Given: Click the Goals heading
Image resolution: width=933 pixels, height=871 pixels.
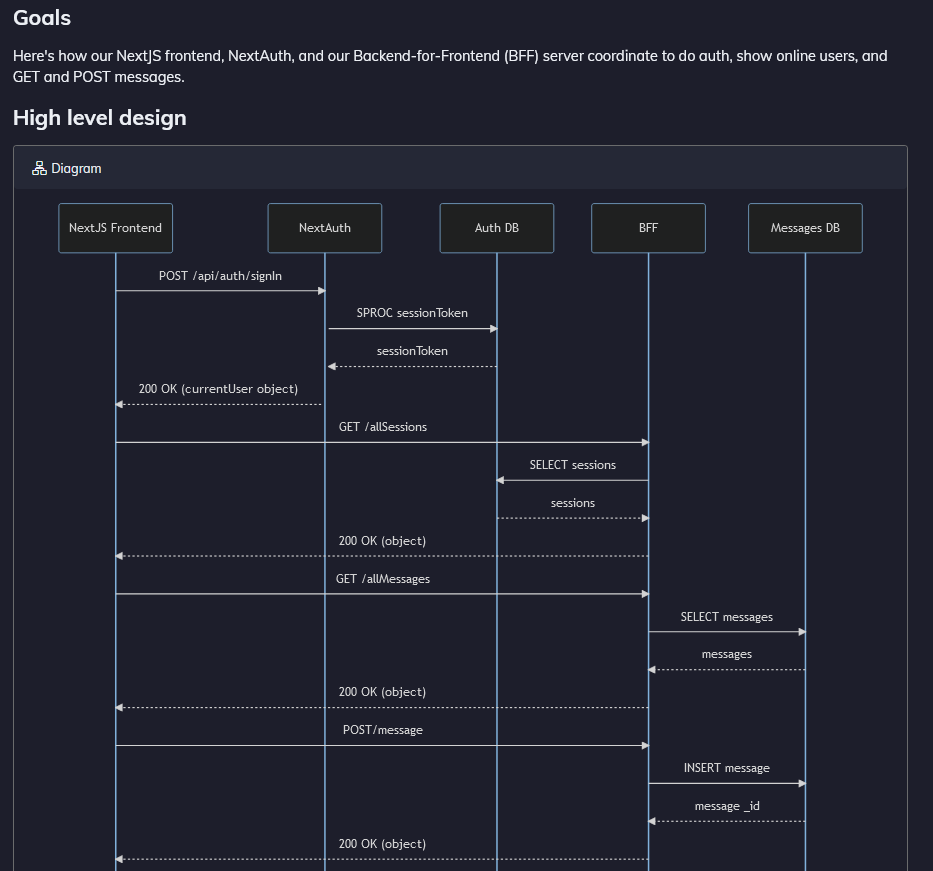Looking at the screenshot, I should 42,18.
